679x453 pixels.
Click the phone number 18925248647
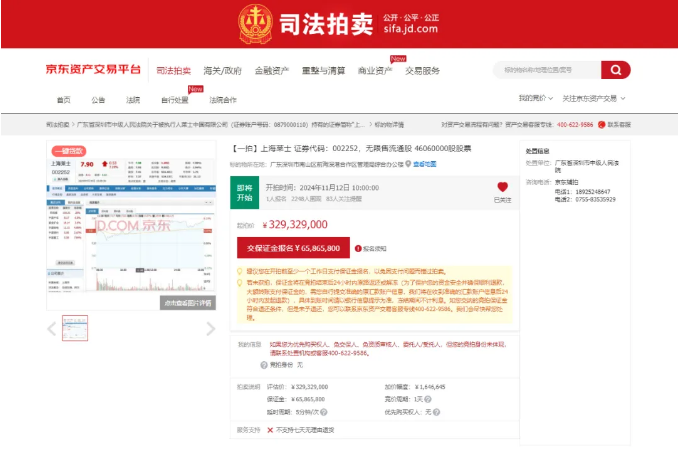593,192
